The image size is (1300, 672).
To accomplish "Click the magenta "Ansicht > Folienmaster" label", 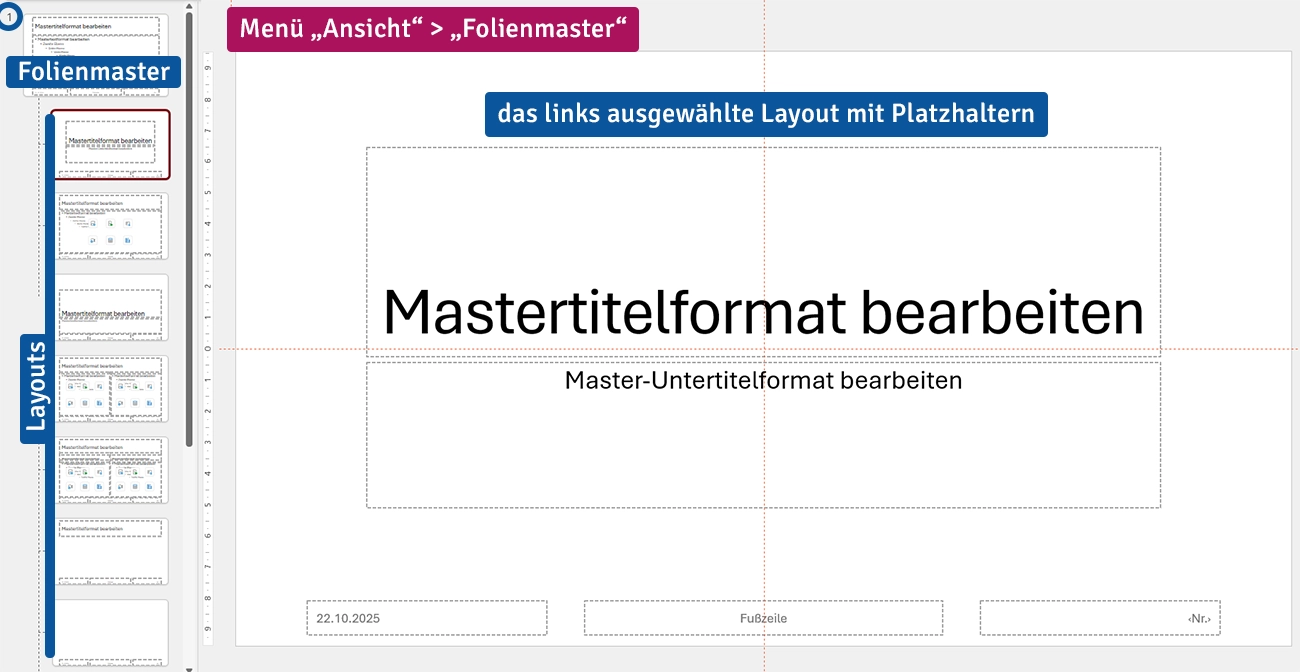I will (x=433, y=30).
